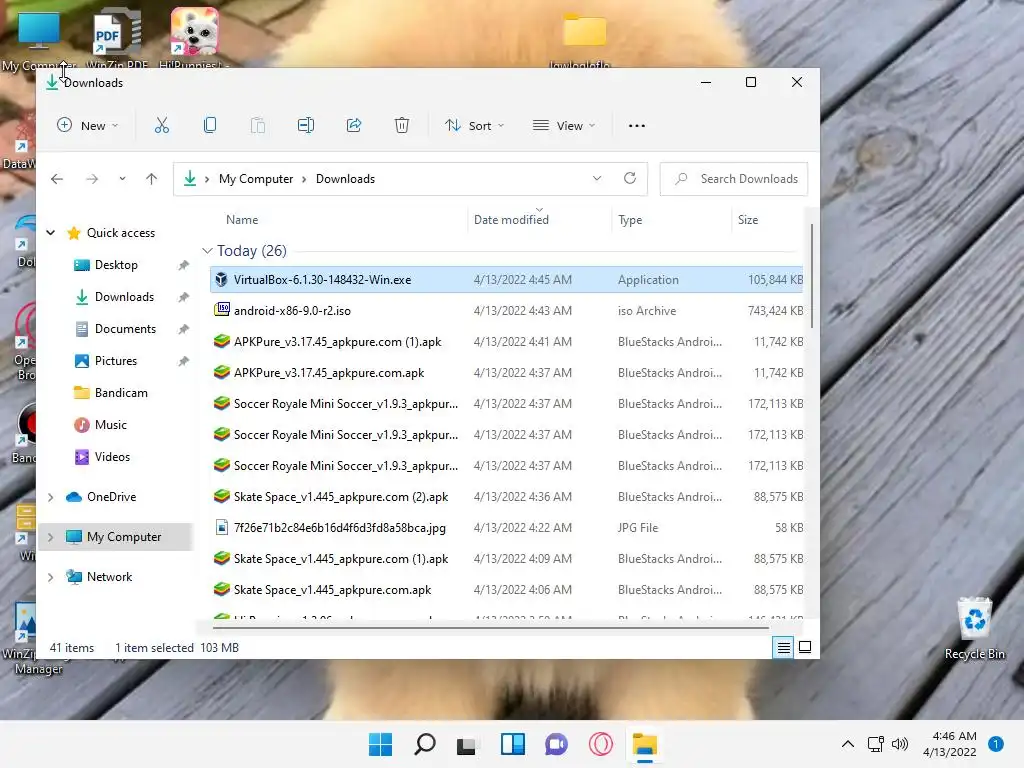Image resolution: width=1024 pixels, height=768 pixels.
Task: Open Search from the taskbar
Action: click(424, 744)
